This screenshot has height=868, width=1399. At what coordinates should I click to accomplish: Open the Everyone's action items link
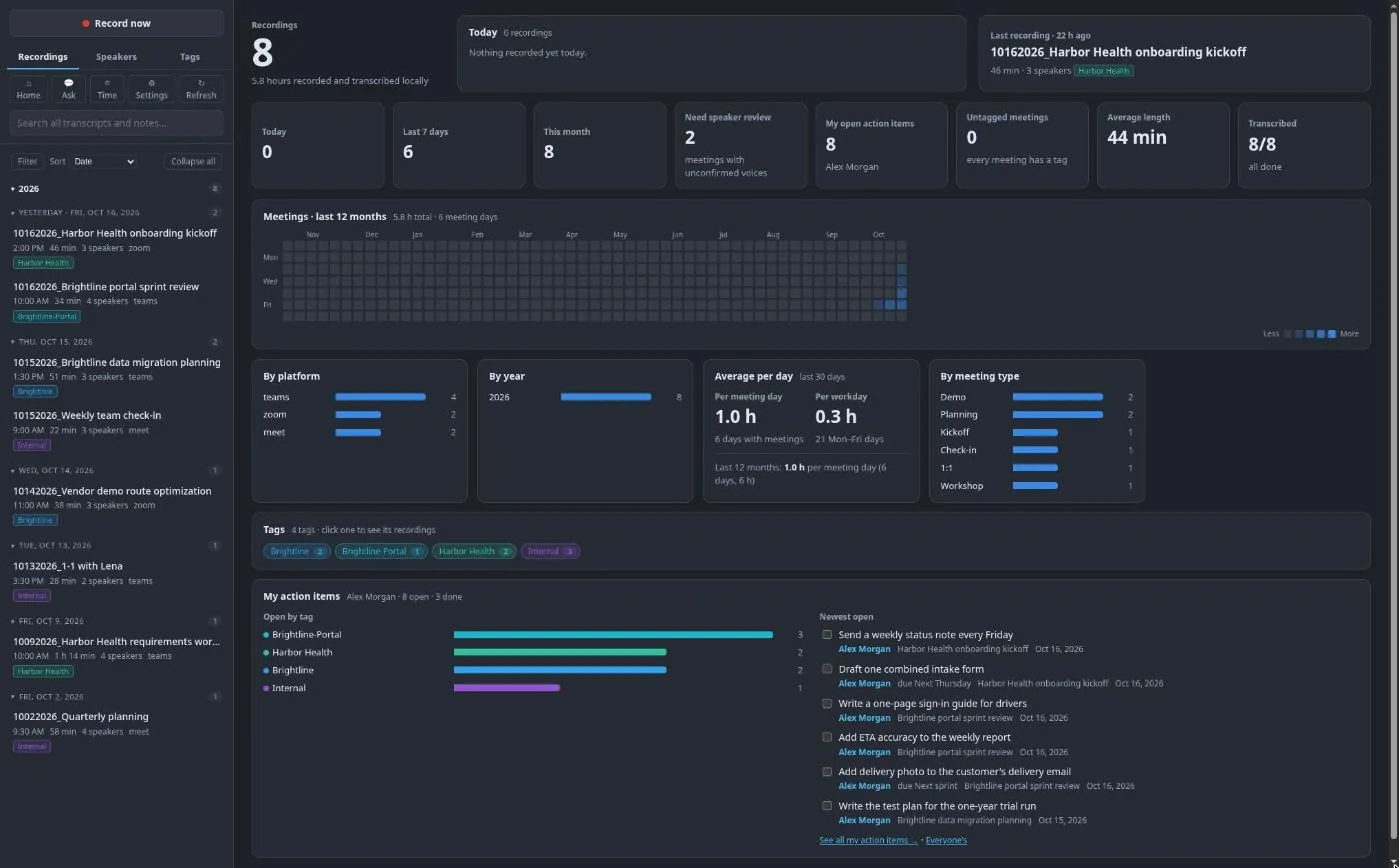point(946,840)
